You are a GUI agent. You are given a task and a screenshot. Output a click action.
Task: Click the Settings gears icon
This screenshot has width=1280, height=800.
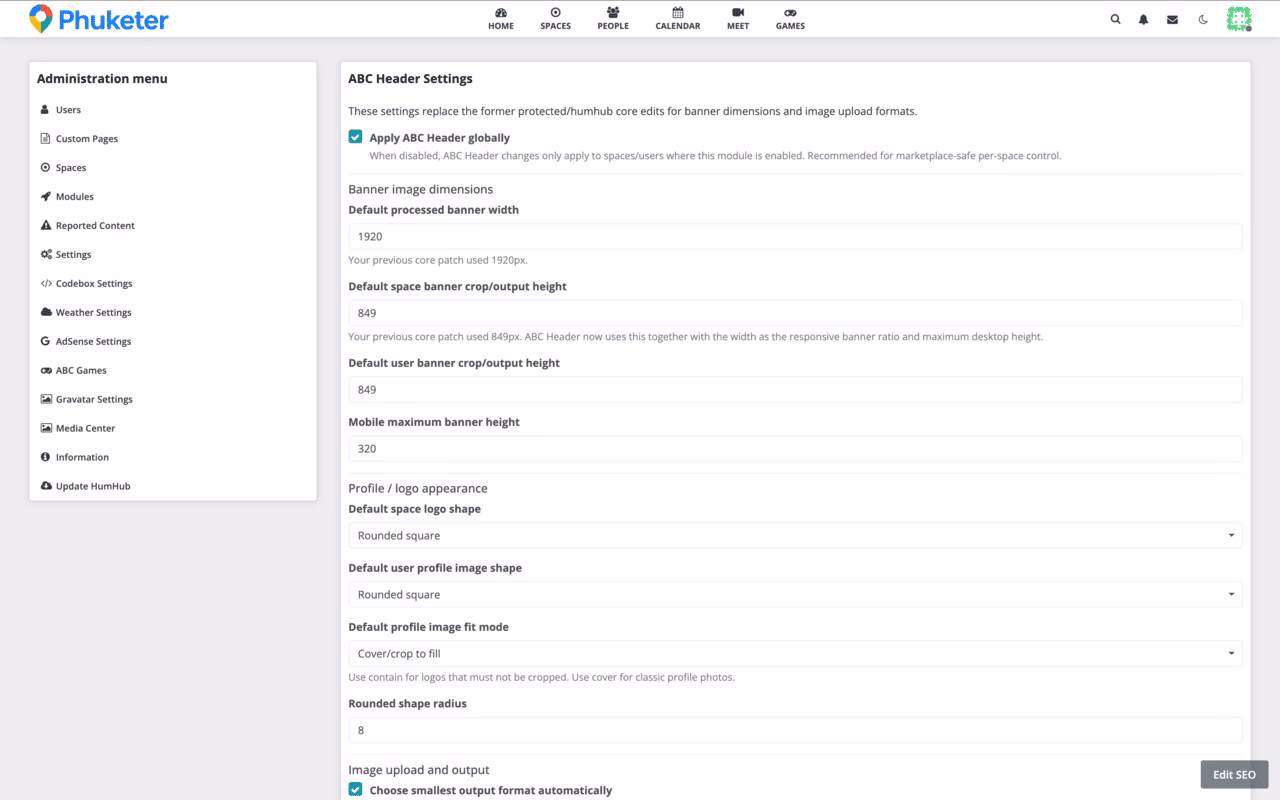coord(46,255)
